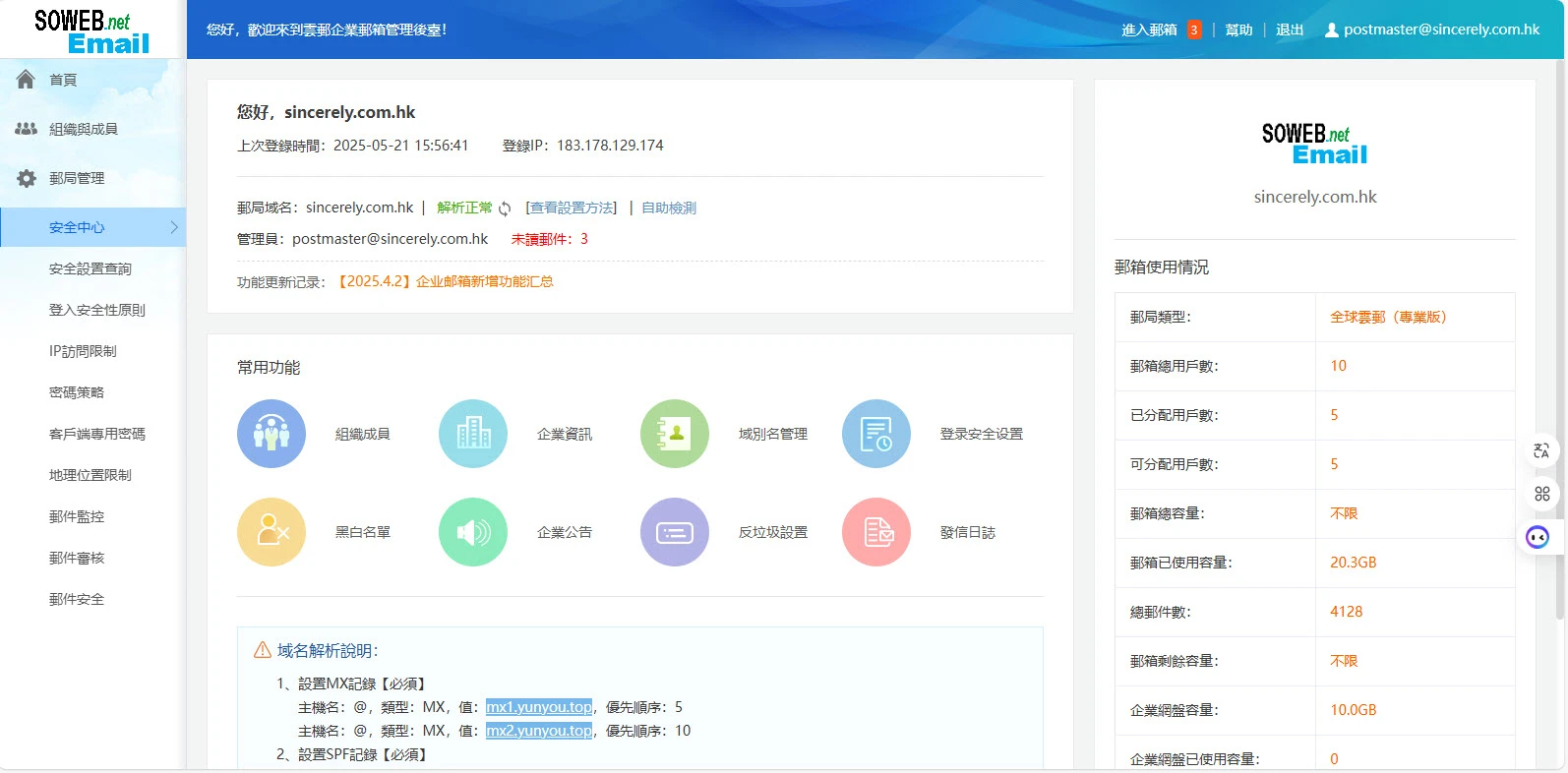Go to 首頁 in the sidebar

pos(63,80)
